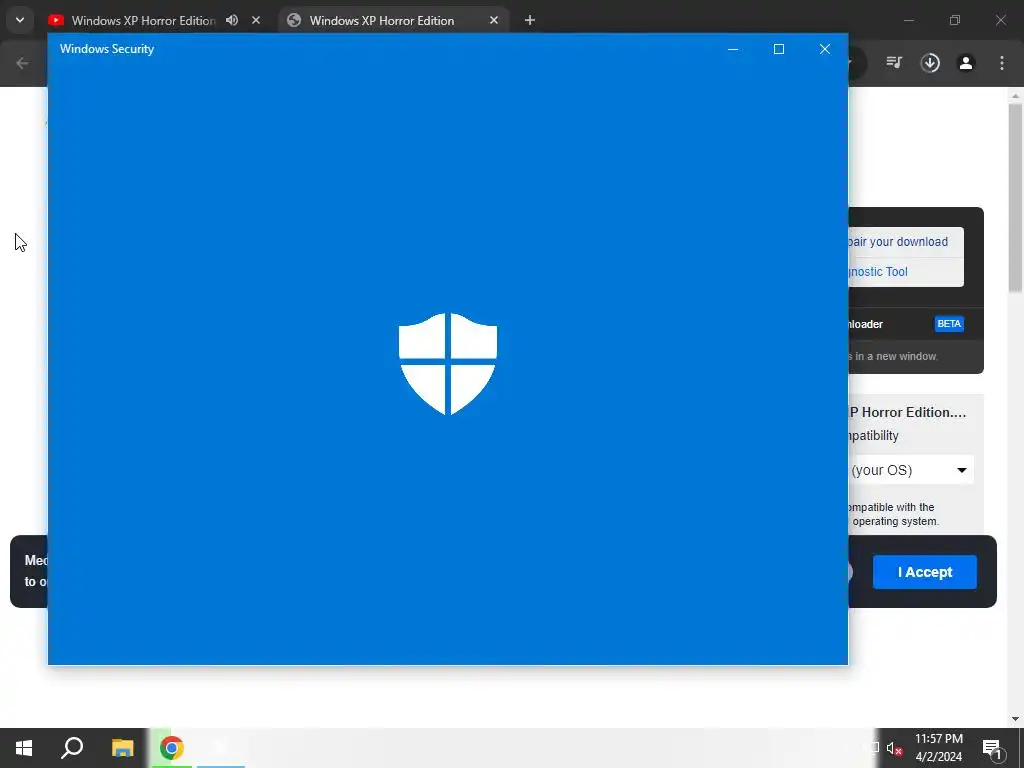Click the I Accept button

[x=925, y=572]
